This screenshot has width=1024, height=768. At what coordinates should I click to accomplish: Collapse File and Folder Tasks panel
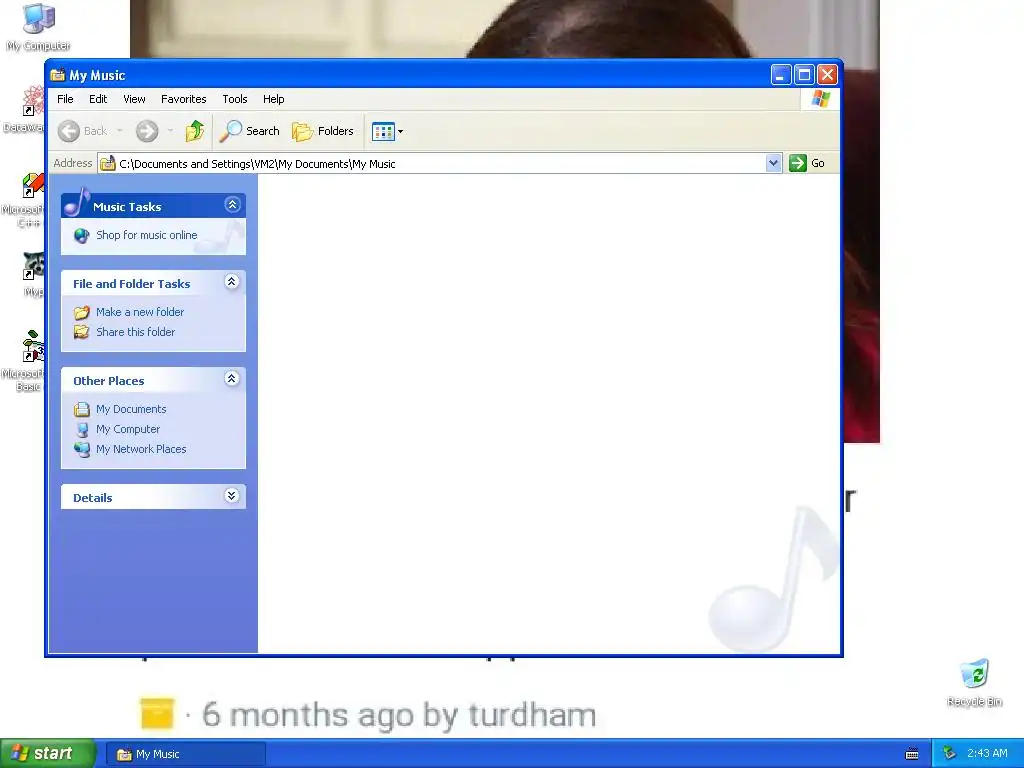[x=232, y=282]
